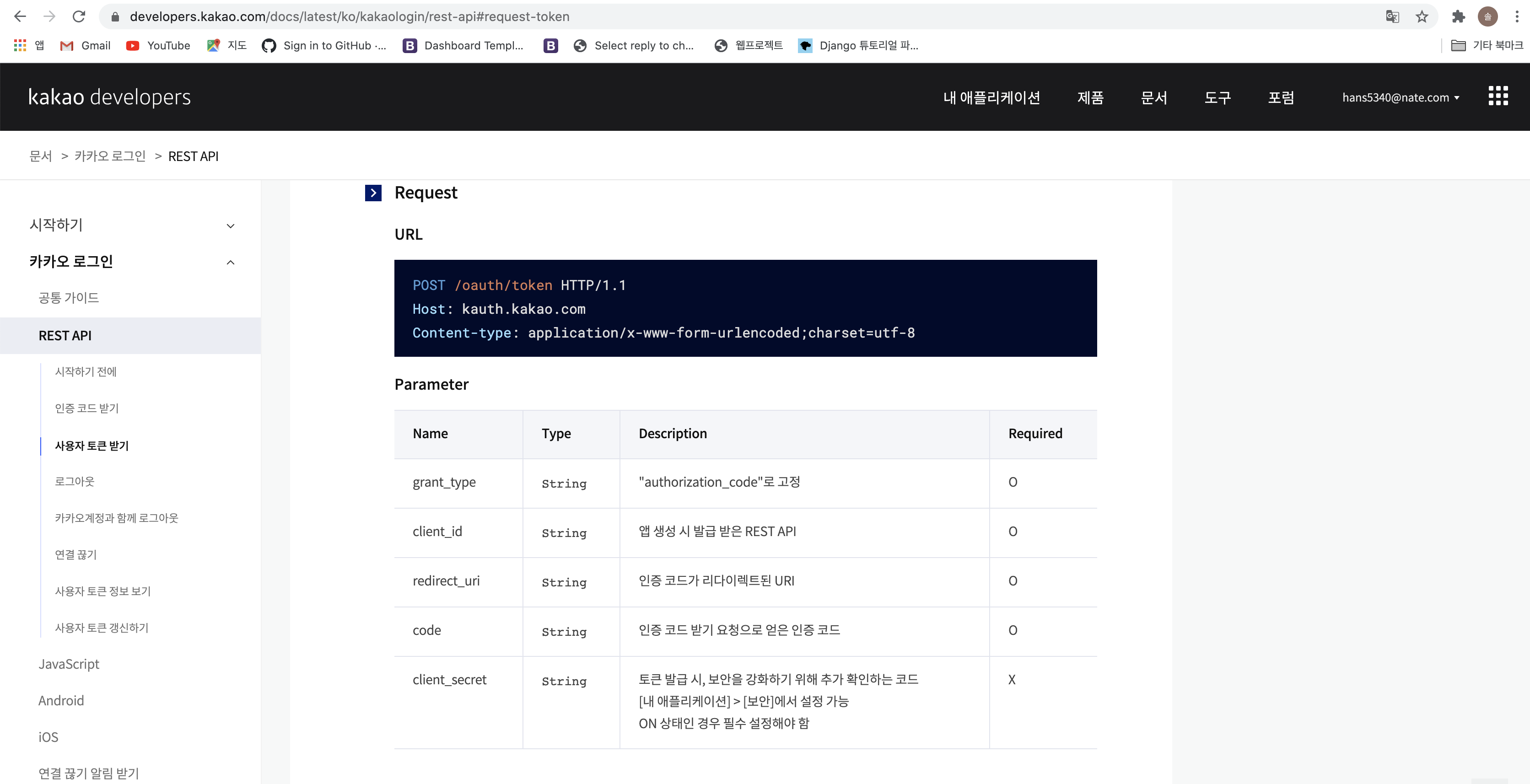1530x784 pixels.
Task: Open the 기타 북마크 folder
Action: point(1487,46)
